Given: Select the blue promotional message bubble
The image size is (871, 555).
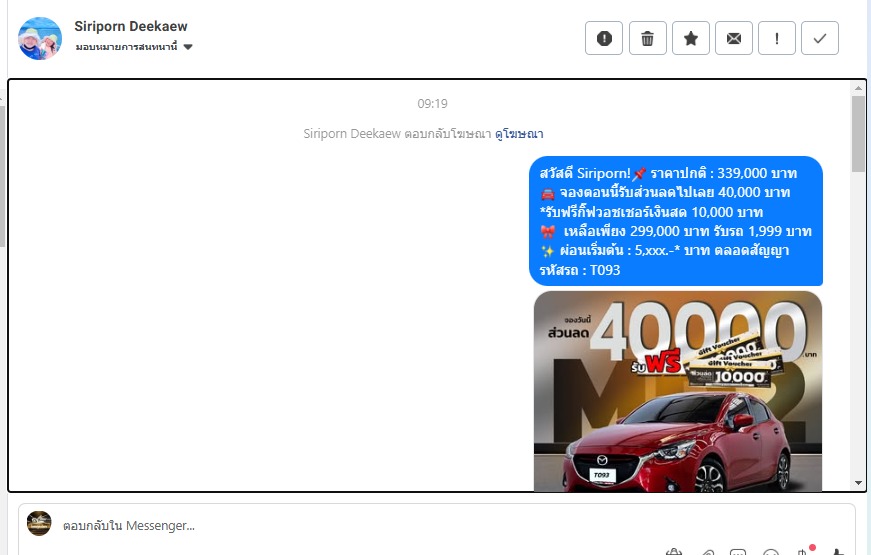Looking at the screenshot, I should 675,221.
